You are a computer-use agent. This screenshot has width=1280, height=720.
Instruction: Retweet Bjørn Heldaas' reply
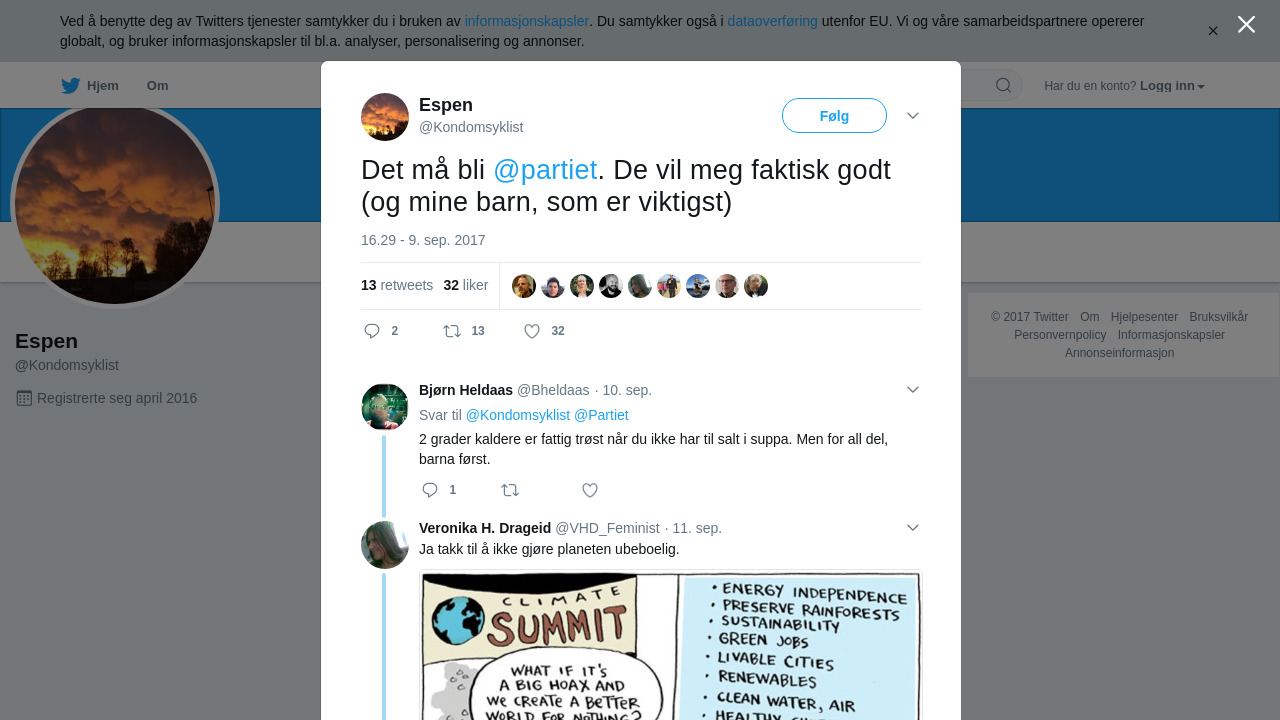tap(510, 490)
